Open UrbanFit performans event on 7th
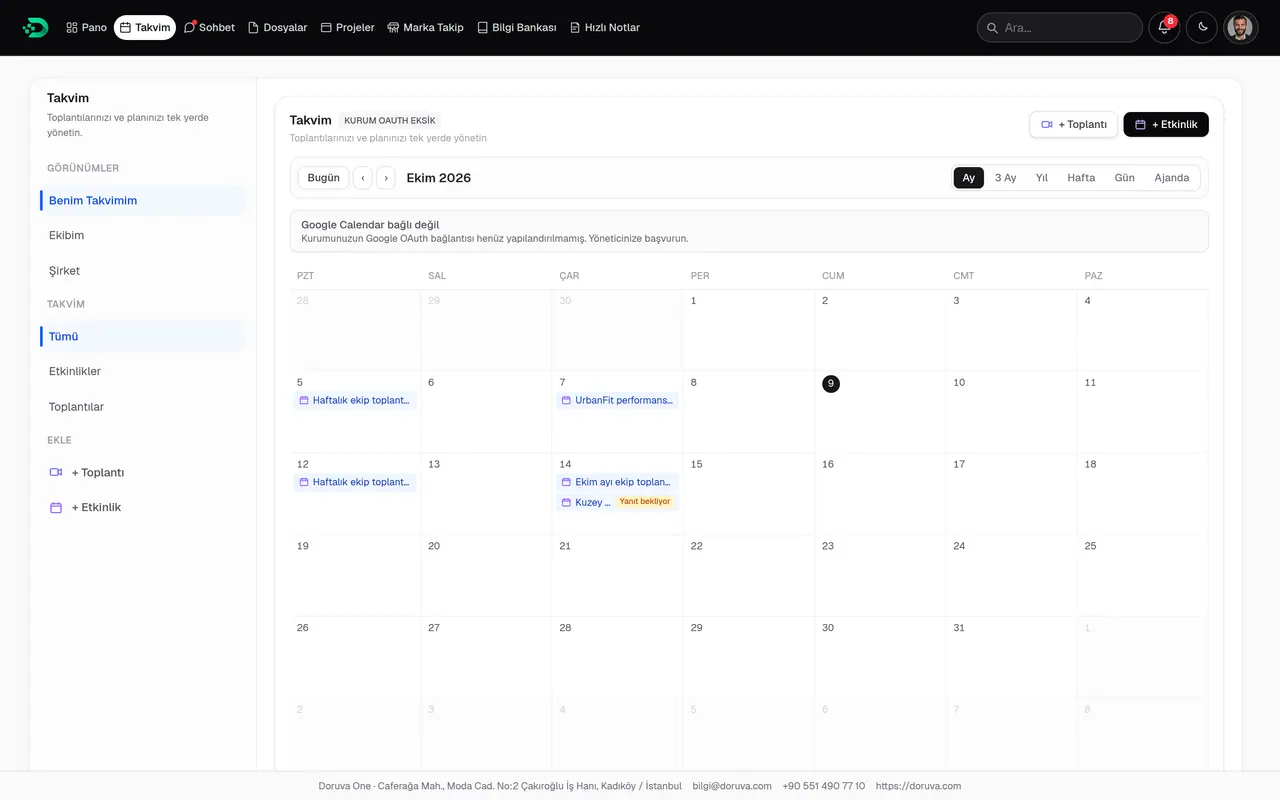 pos(617,400)
